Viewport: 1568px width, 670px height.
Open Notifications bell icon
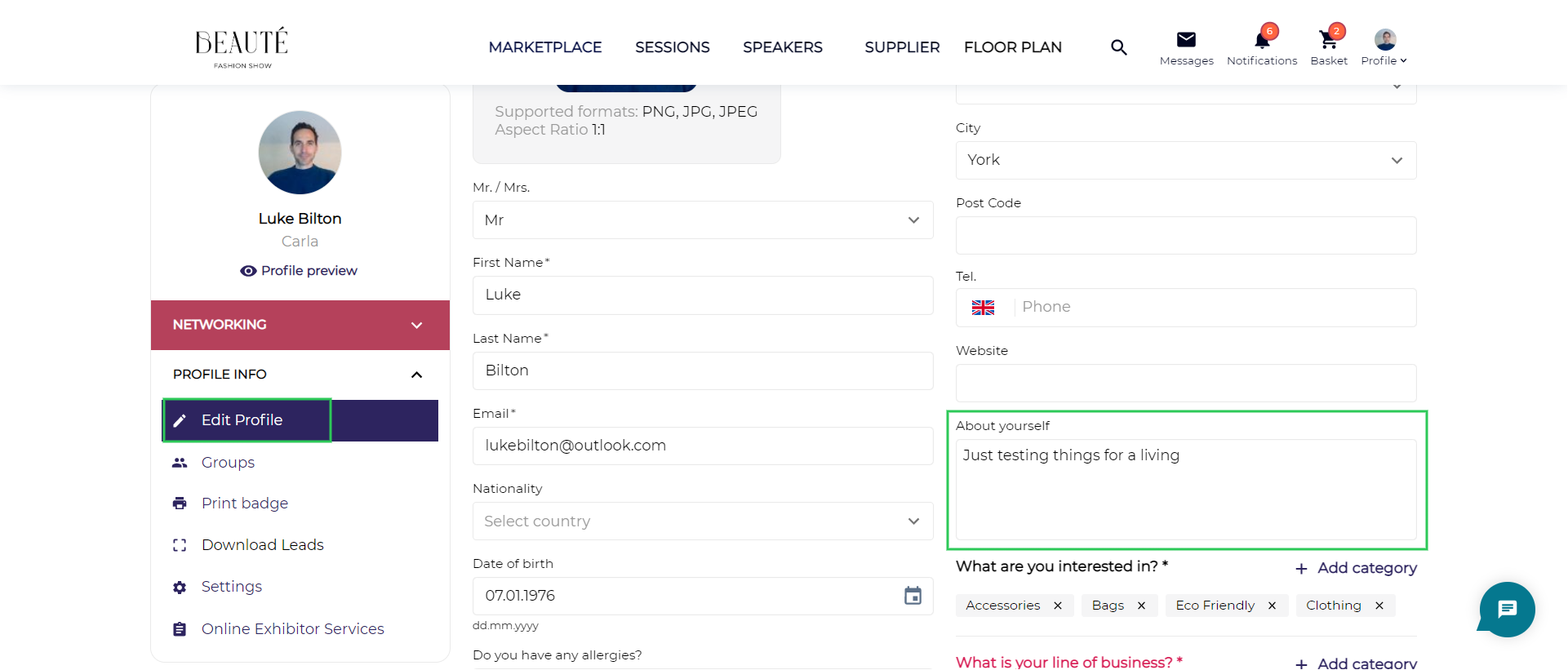pos(1261,40)
